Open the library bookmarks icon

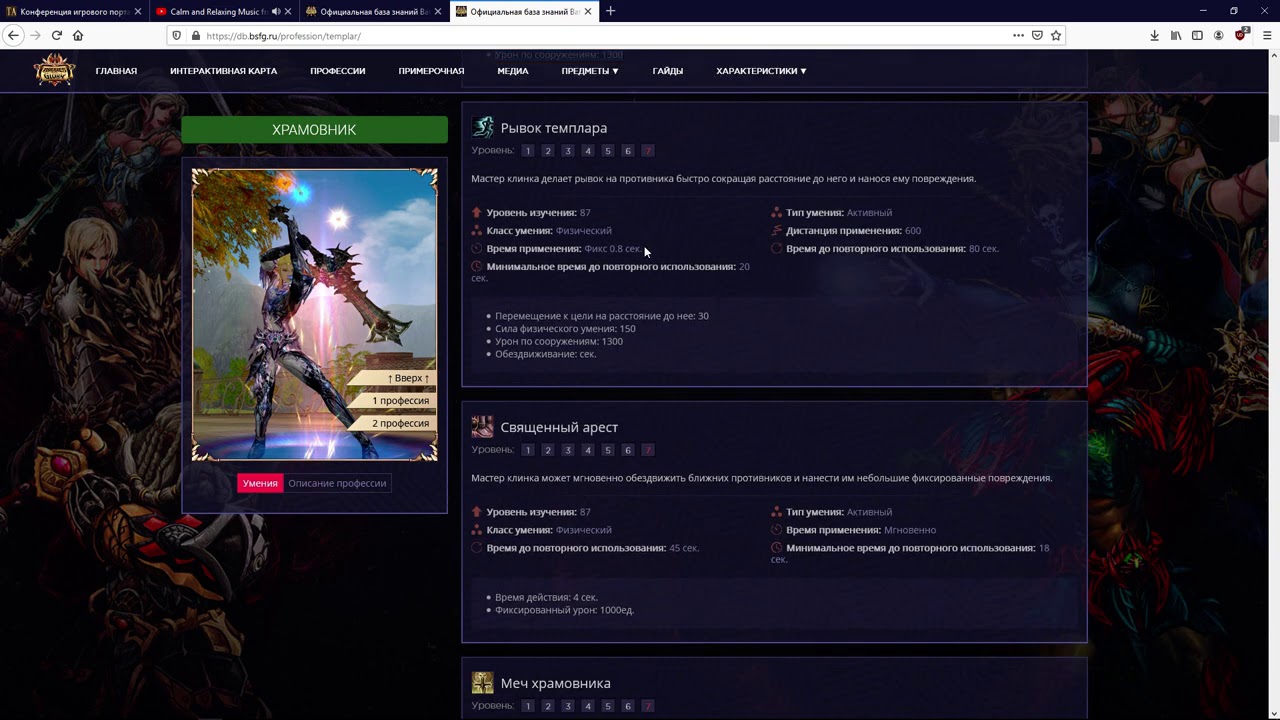tap(1176, 35)
